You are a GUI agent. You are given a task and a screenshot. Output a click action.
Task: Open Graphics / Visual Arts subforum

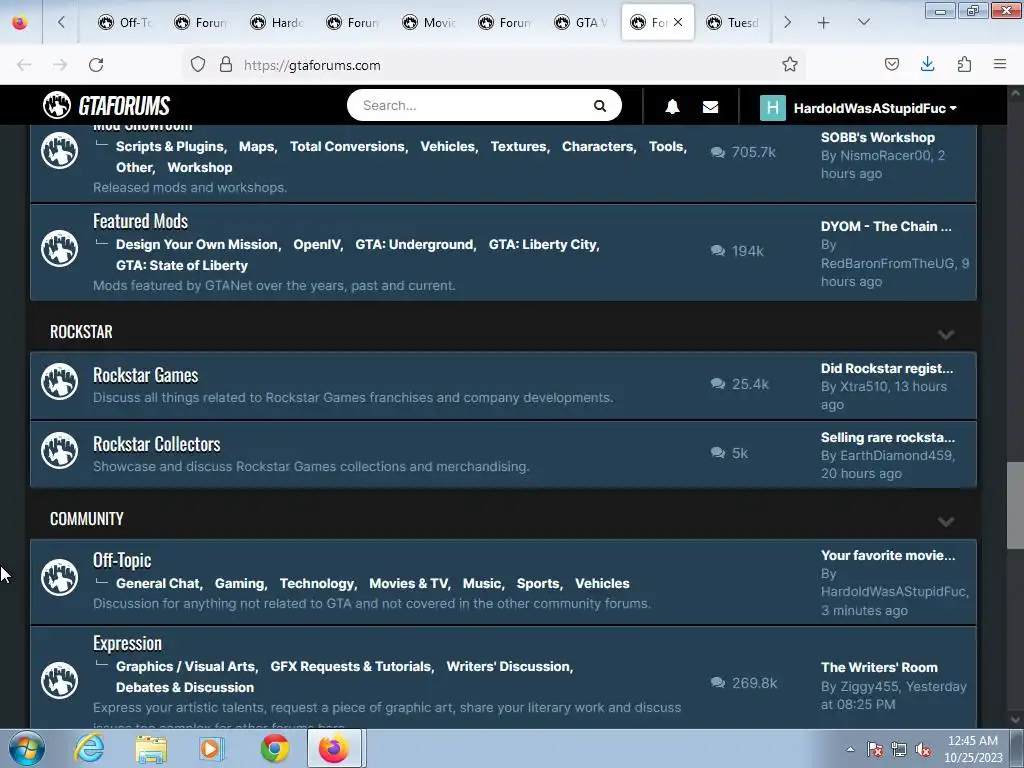coord(185,666)
